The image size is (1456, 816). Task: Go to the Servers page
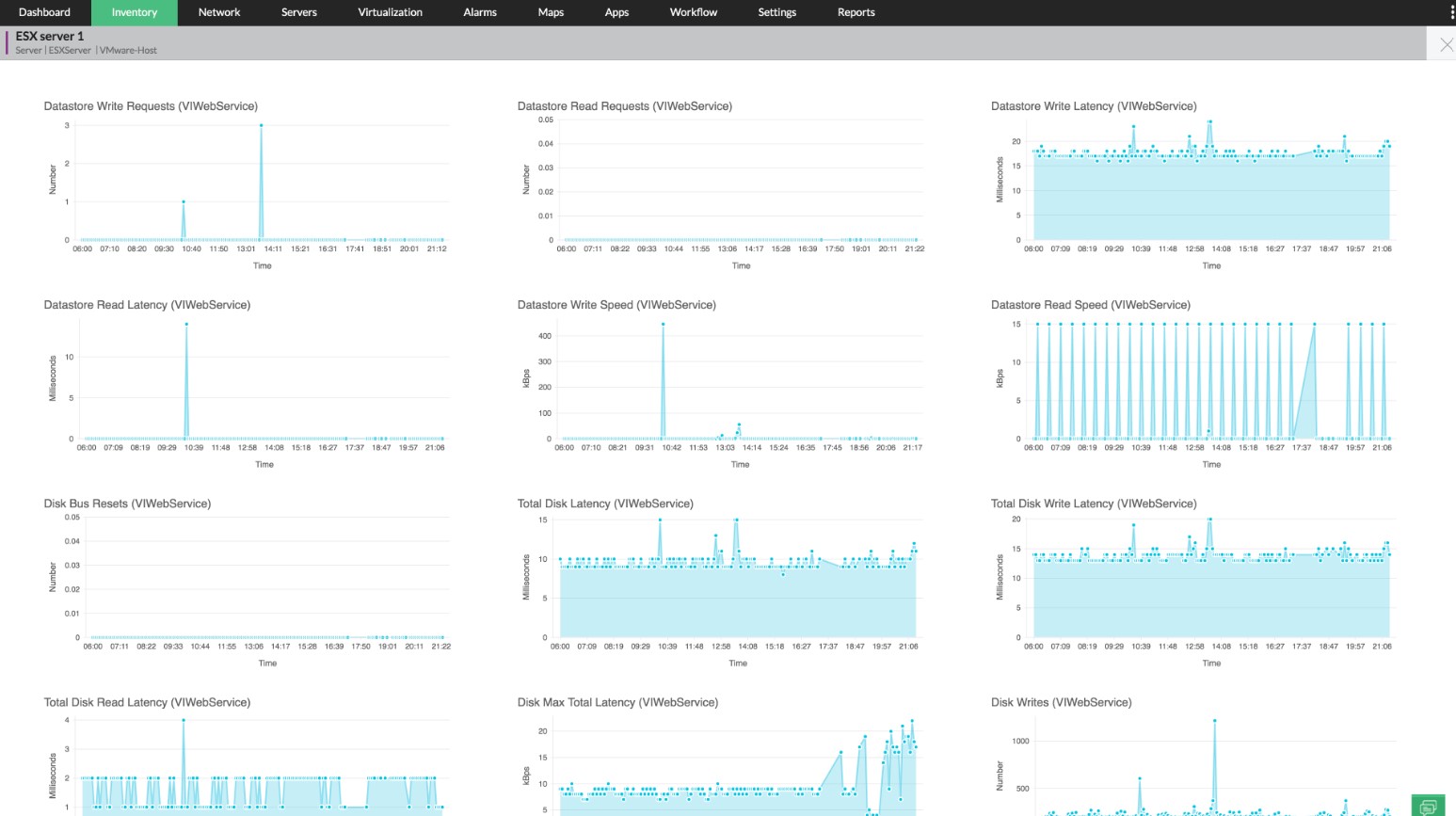click(298, 12)
